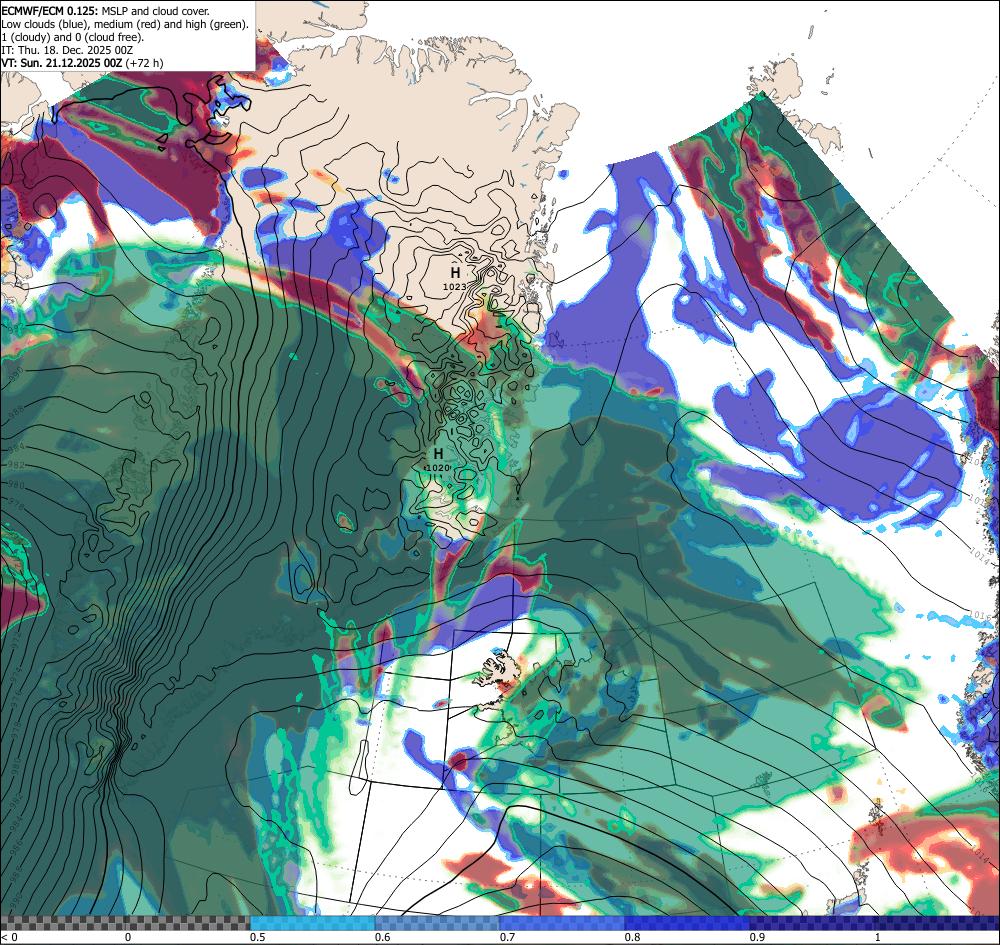1000x945 pixels.
Task: Click the 0.6–0.7 color scale segment
Action: coord(438,923)
